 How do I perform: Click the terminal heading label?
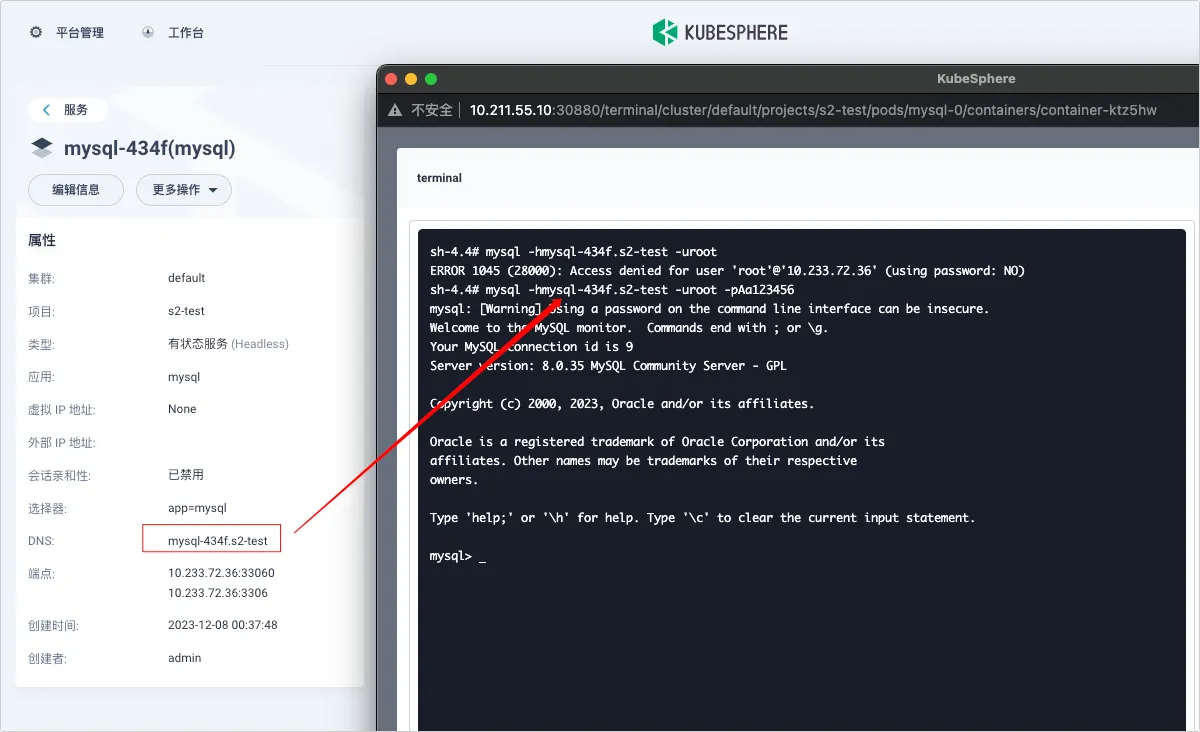[439, 178]
